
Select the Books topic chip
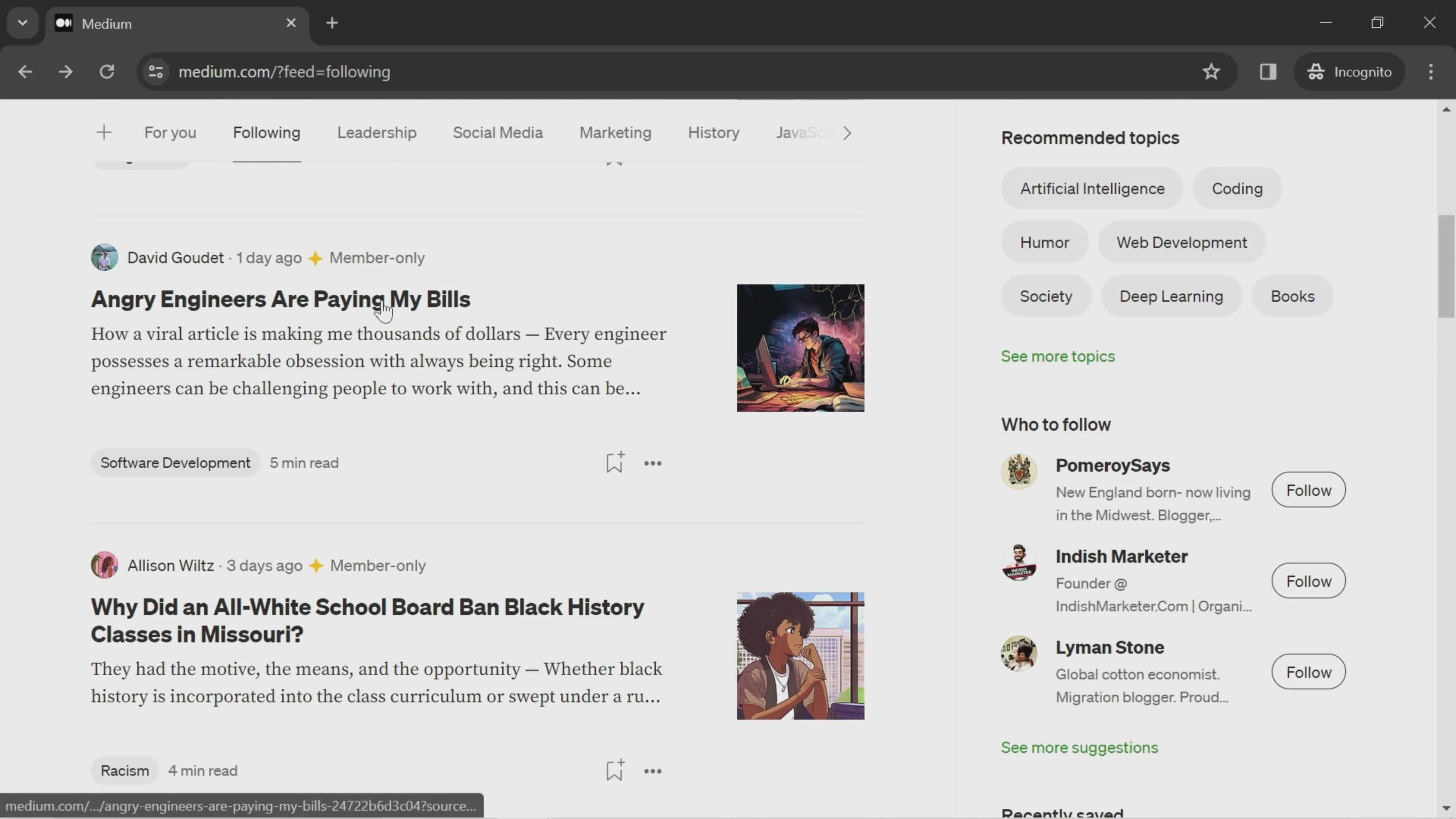(1293, 296)
